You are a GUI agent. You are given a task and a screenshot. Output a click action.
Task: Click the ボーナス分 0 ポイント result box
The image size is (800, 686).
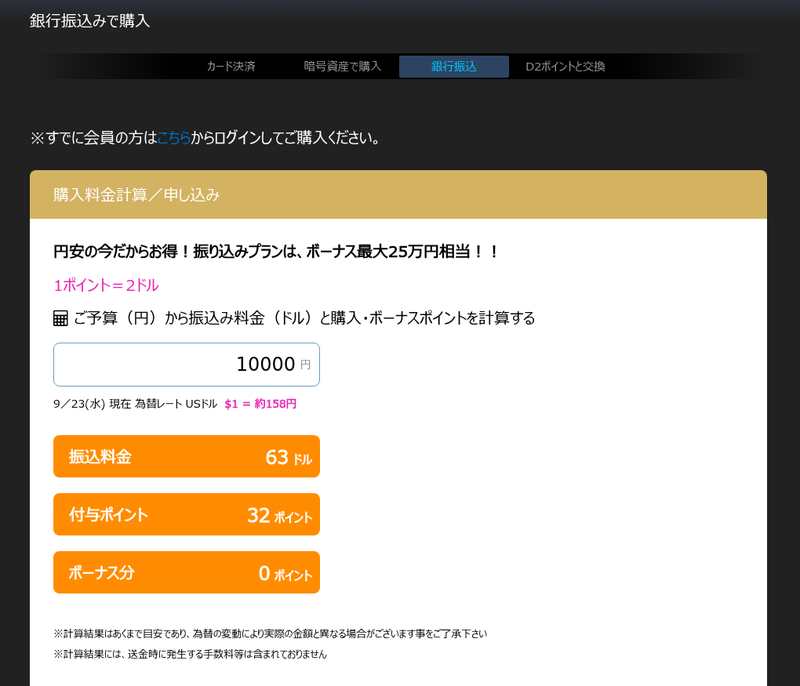pyautogui.click(x=186, y=572)
